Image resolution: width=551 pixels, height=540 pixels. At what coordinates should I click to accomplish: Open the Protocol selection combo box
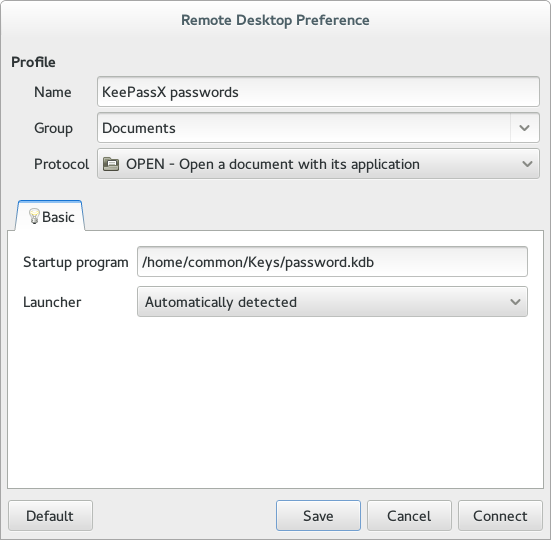coord(318,164)
